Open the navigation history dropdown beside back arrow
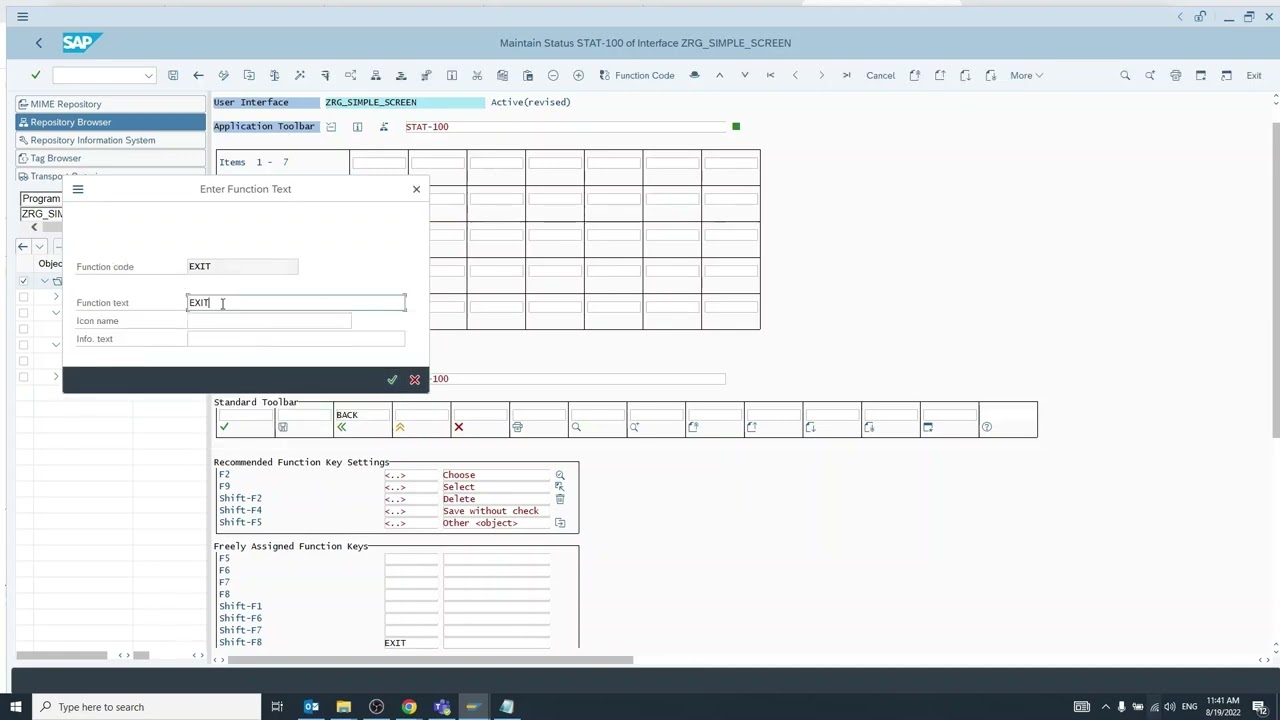1280x720 pixels. 39,246
